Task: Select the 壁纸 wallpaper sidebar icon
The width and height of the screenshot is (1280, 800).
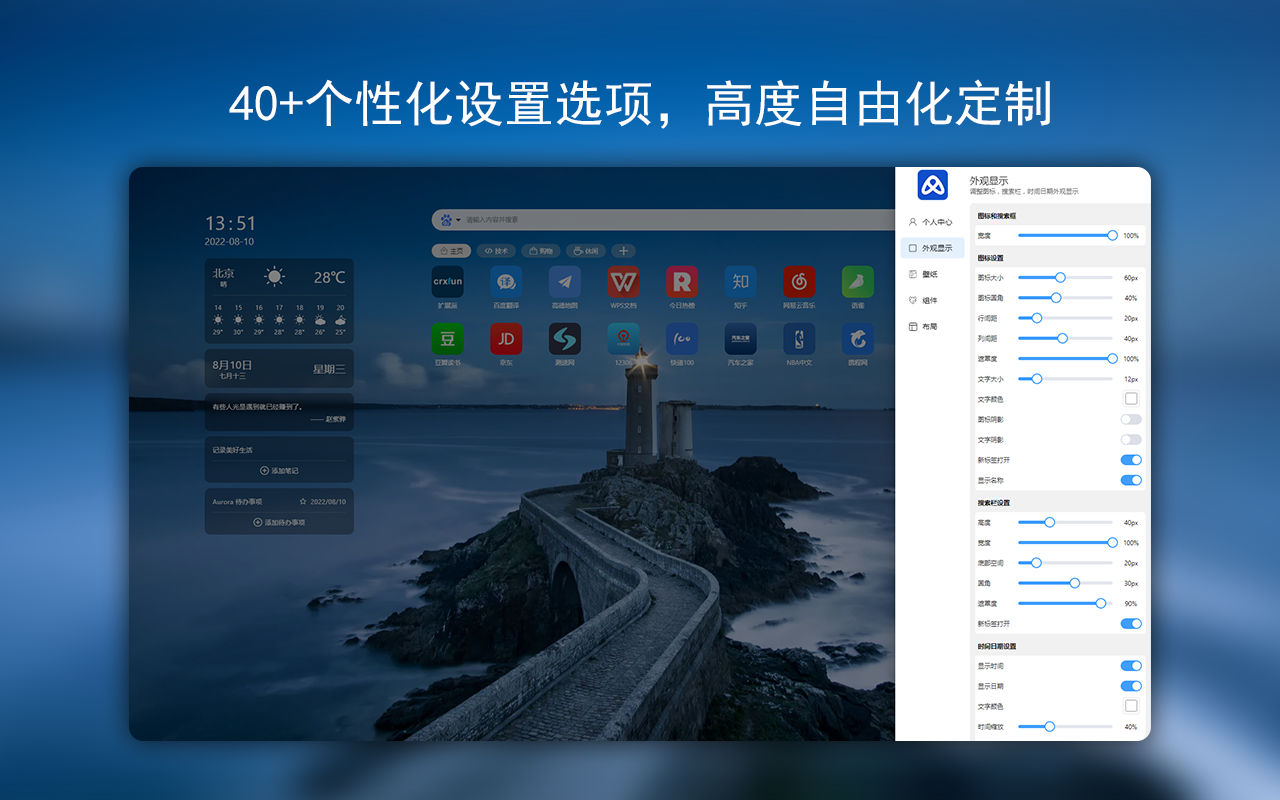Action: (x=930, y=273)
